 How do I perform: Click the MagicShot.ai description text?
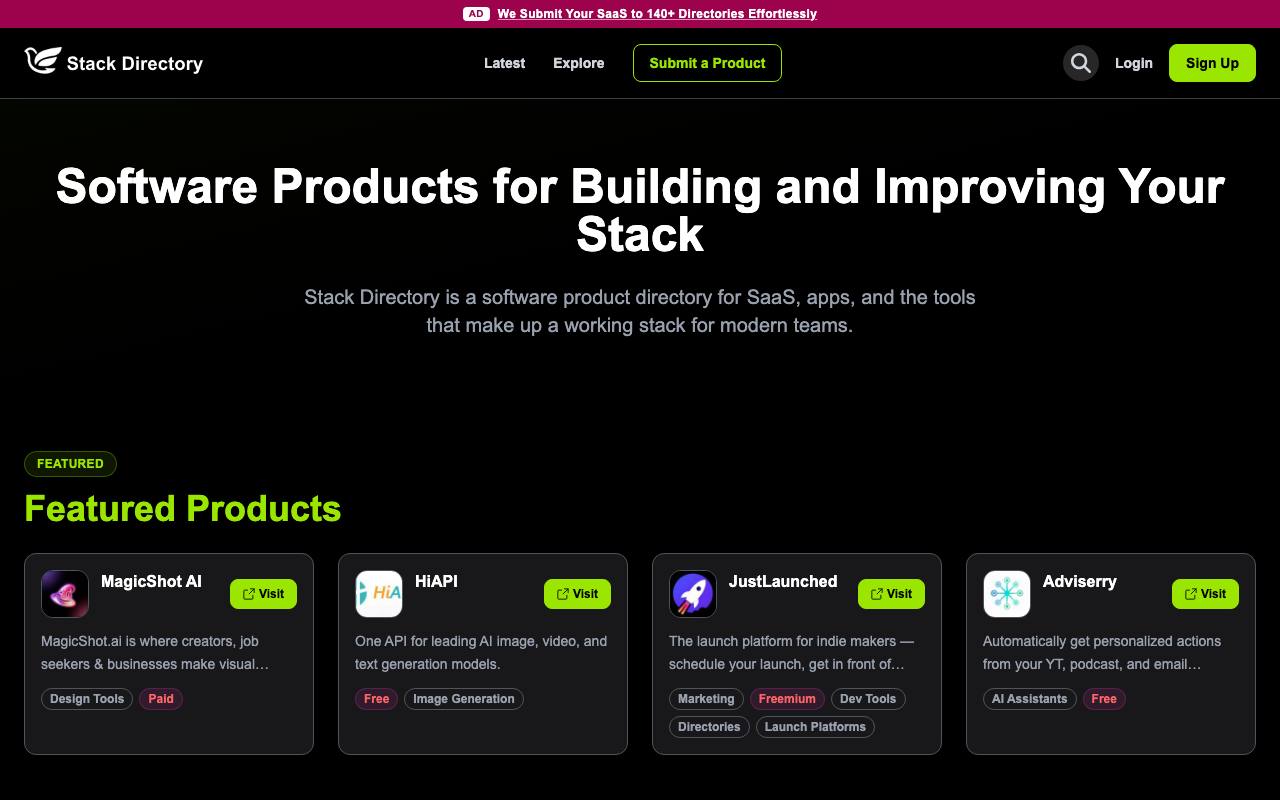tap(155, 652)
